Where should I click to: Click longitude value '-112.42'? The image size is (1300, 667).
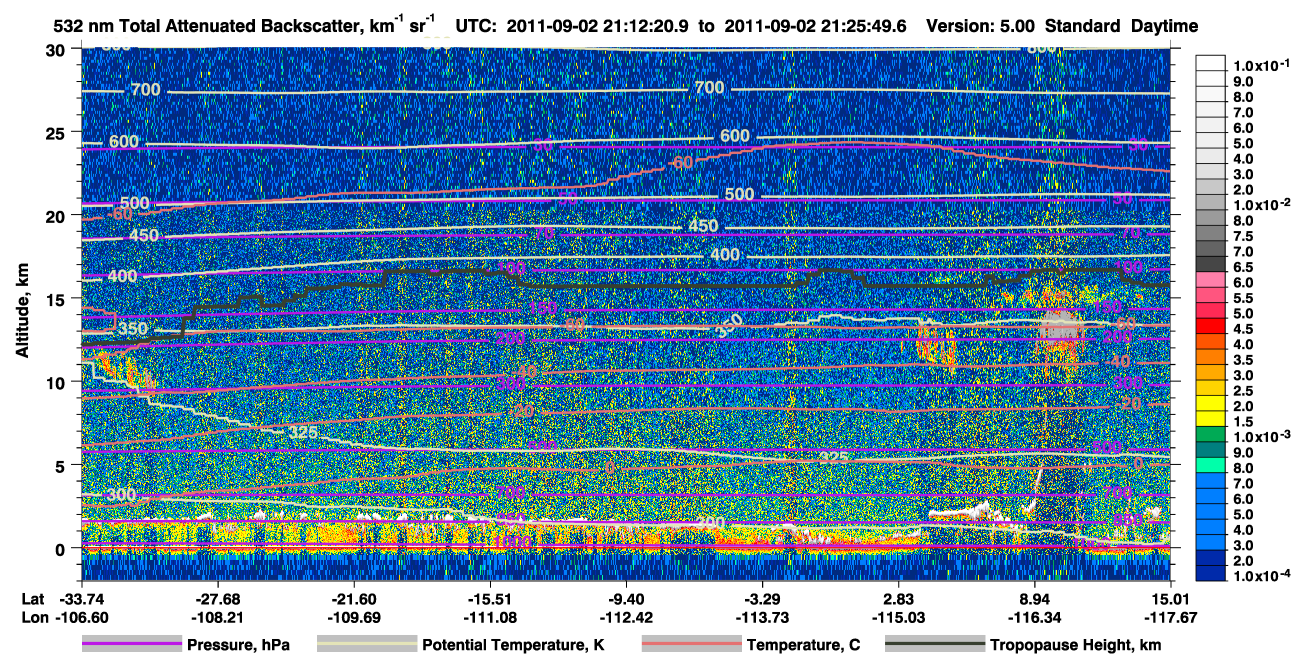click(625, 617)
